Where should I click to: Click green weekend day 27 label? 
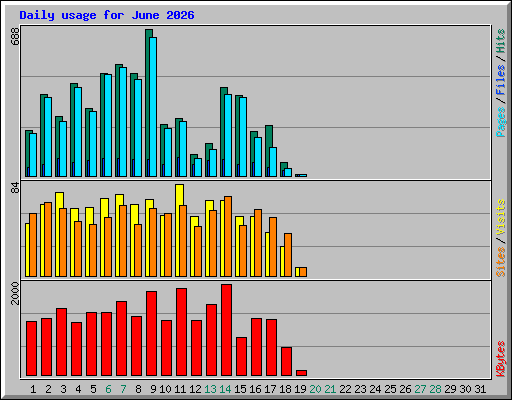(x=420, y=389)
